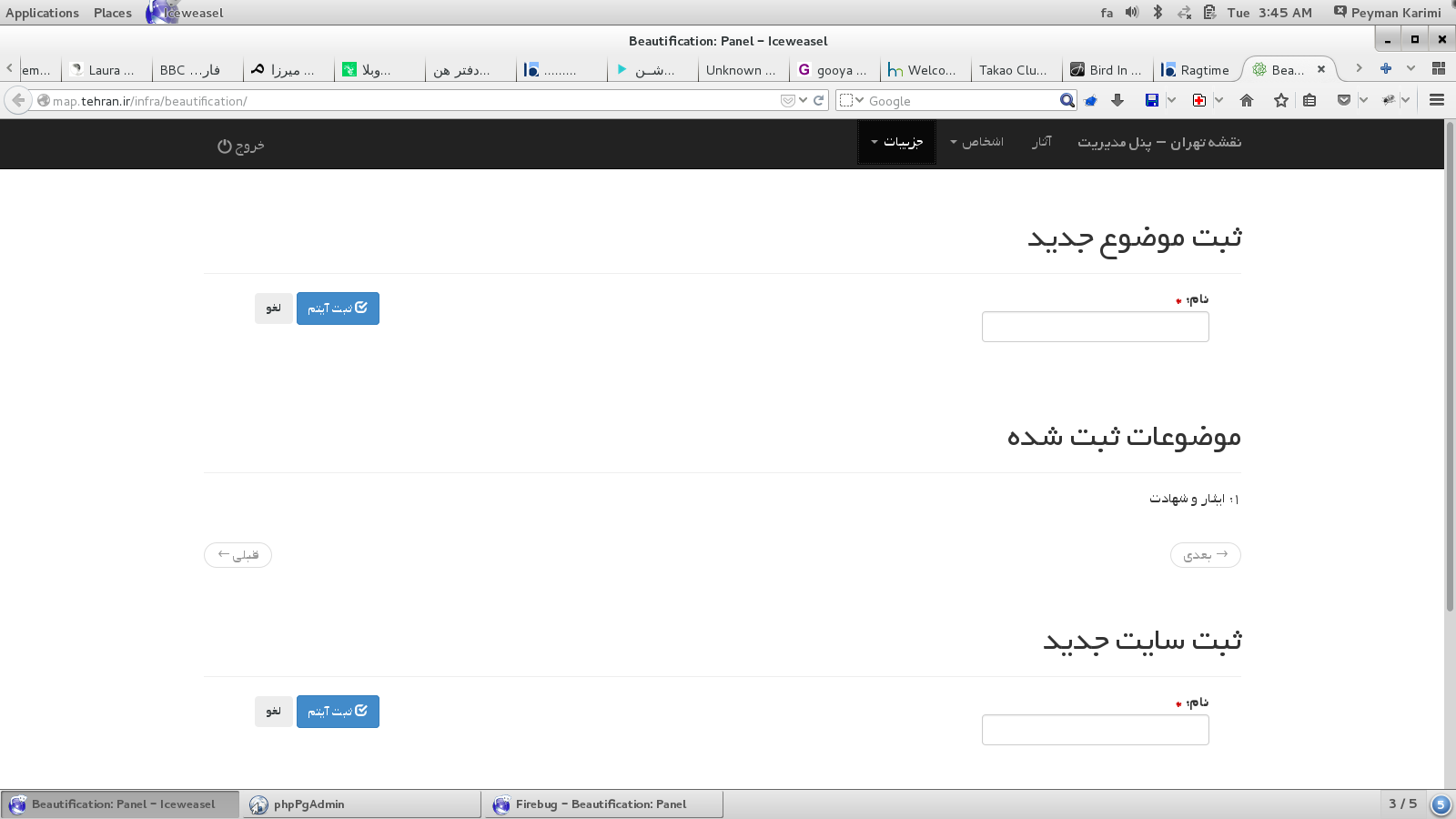Focus the name field under ثبت سایت جدید
Screen dimensions: 1456x819
coord(1096,730)
